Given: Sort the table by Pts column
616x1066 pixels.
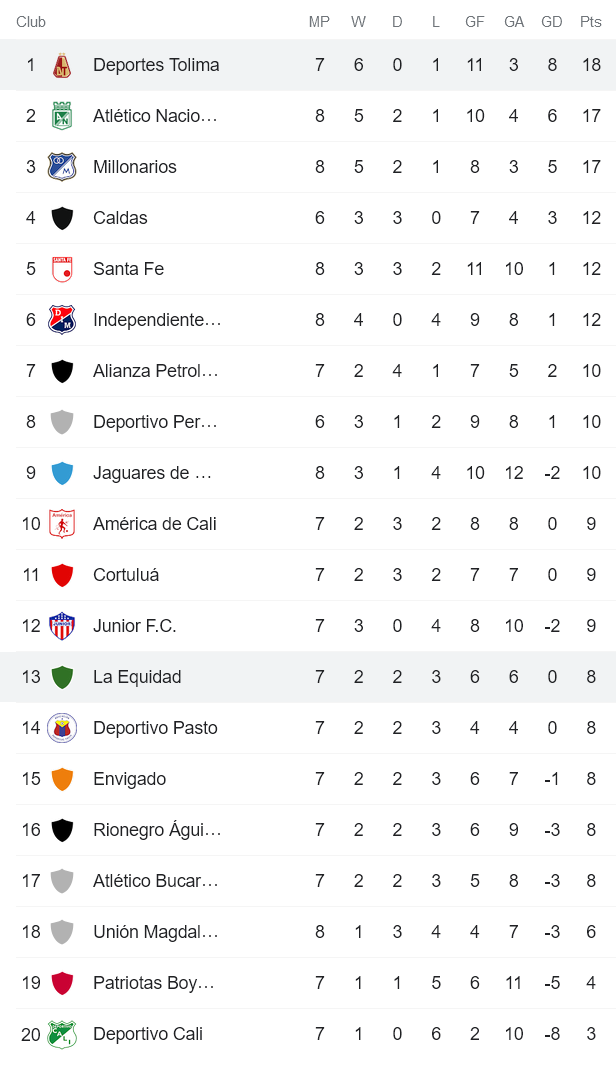Looking at the screenshot, I should click(591, 19).
